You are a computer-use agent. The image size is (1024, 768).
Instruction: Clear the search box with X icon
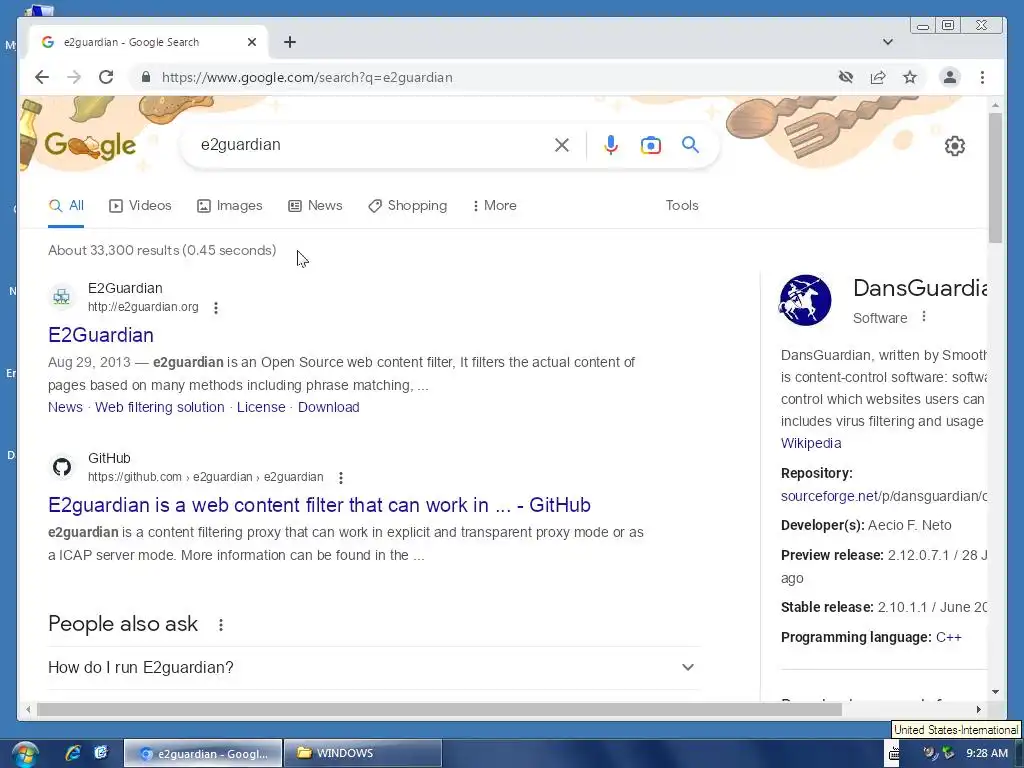point(562,145)
